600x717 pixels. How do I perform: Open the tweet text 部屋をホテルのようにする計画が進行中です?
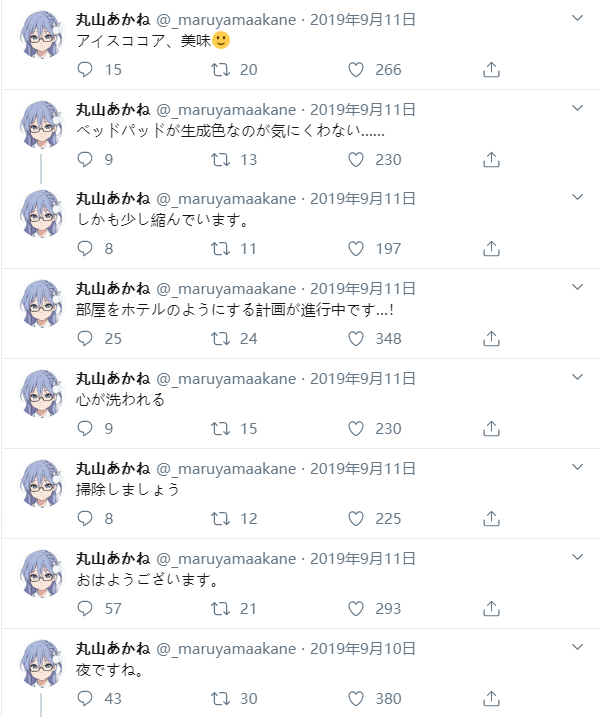[235, 310]
